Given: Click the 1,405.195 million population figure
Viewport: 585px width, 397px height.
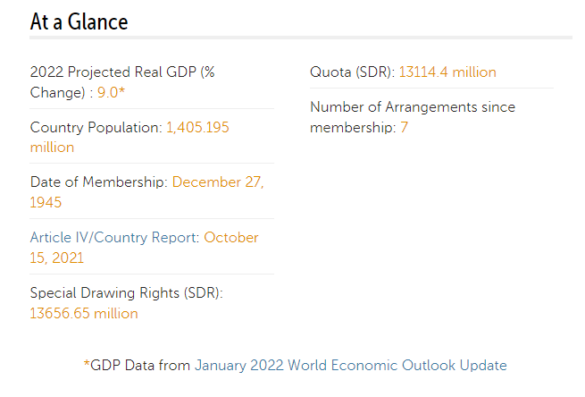Looking at the screenshot, I should [129, 137].
